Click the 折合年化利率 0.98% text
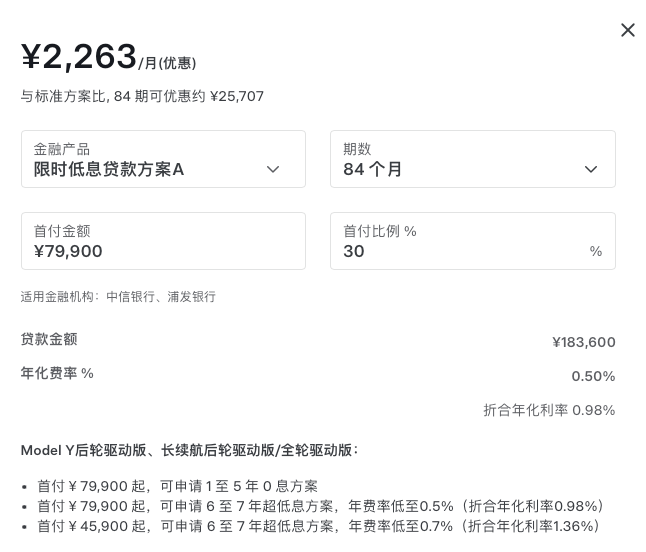The height and width of the screenshot is (552, 646). pos(549,410)
